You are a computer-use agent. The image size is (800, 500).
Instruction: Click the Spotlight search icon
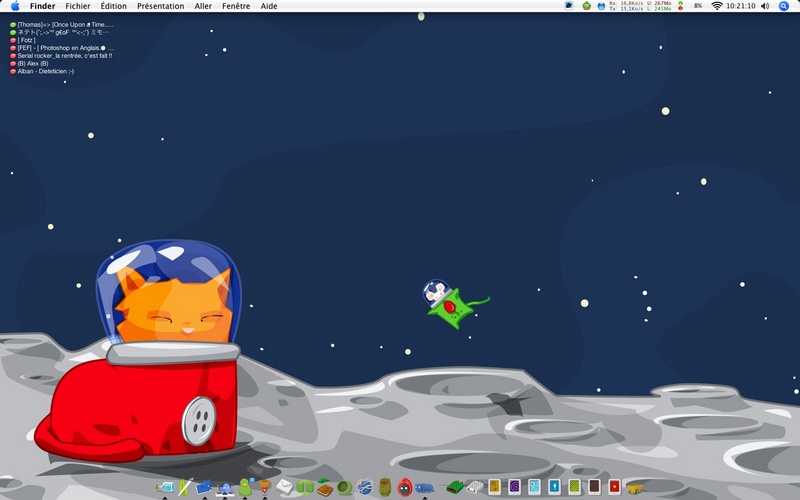[784, 6]
